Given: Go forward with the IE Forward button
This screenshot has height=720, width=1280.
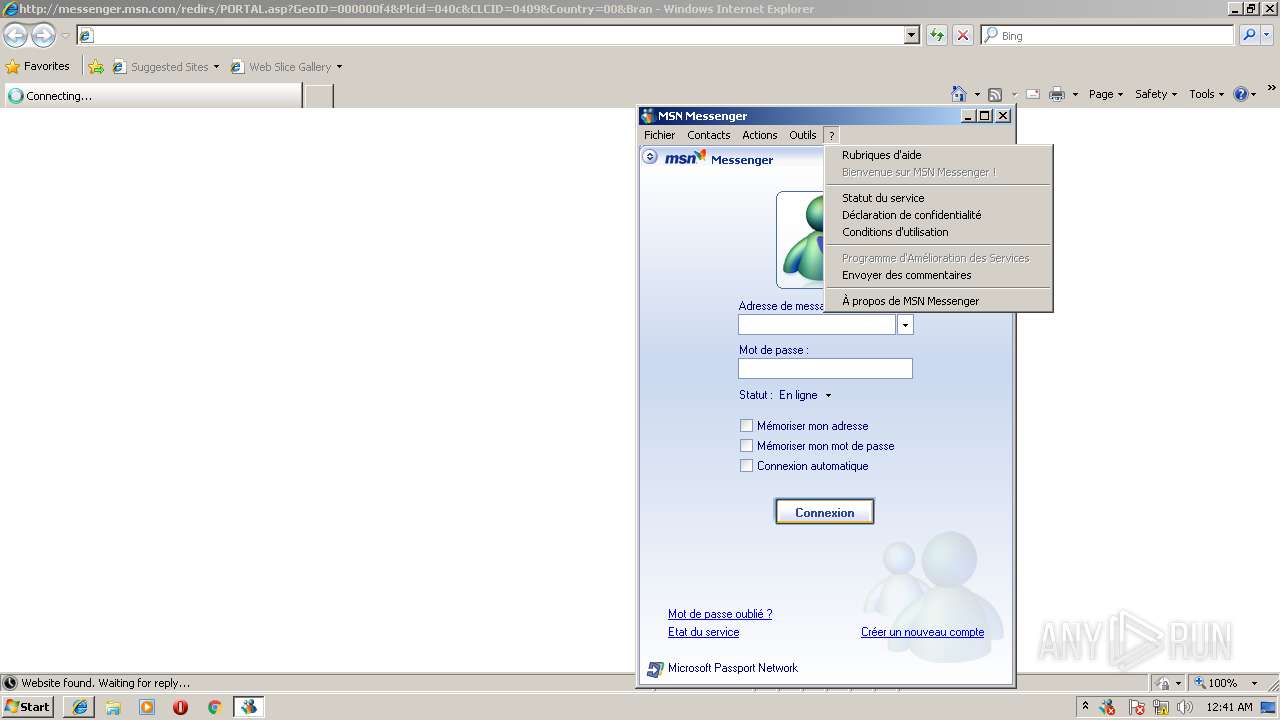Looking at the screenshot, I should coord(43,36).
